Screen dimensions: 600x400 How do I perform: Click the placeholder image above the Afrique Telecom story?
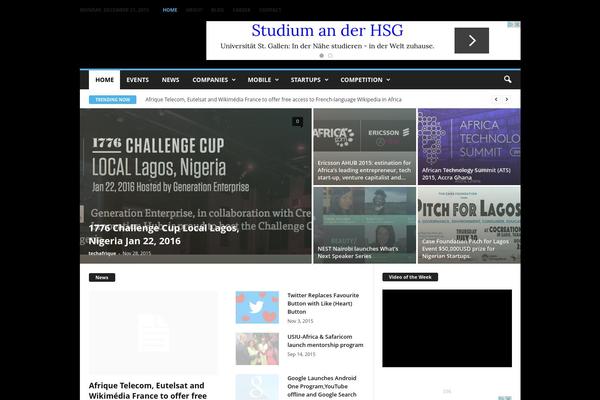(153, 333)
